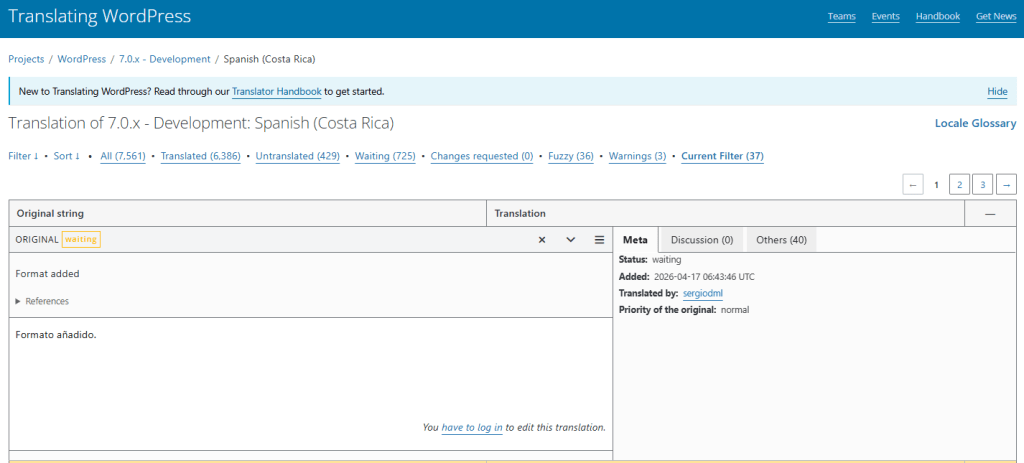Go to previous page with left arrow
The image size is (1024, 463).
tap(912, 184)
